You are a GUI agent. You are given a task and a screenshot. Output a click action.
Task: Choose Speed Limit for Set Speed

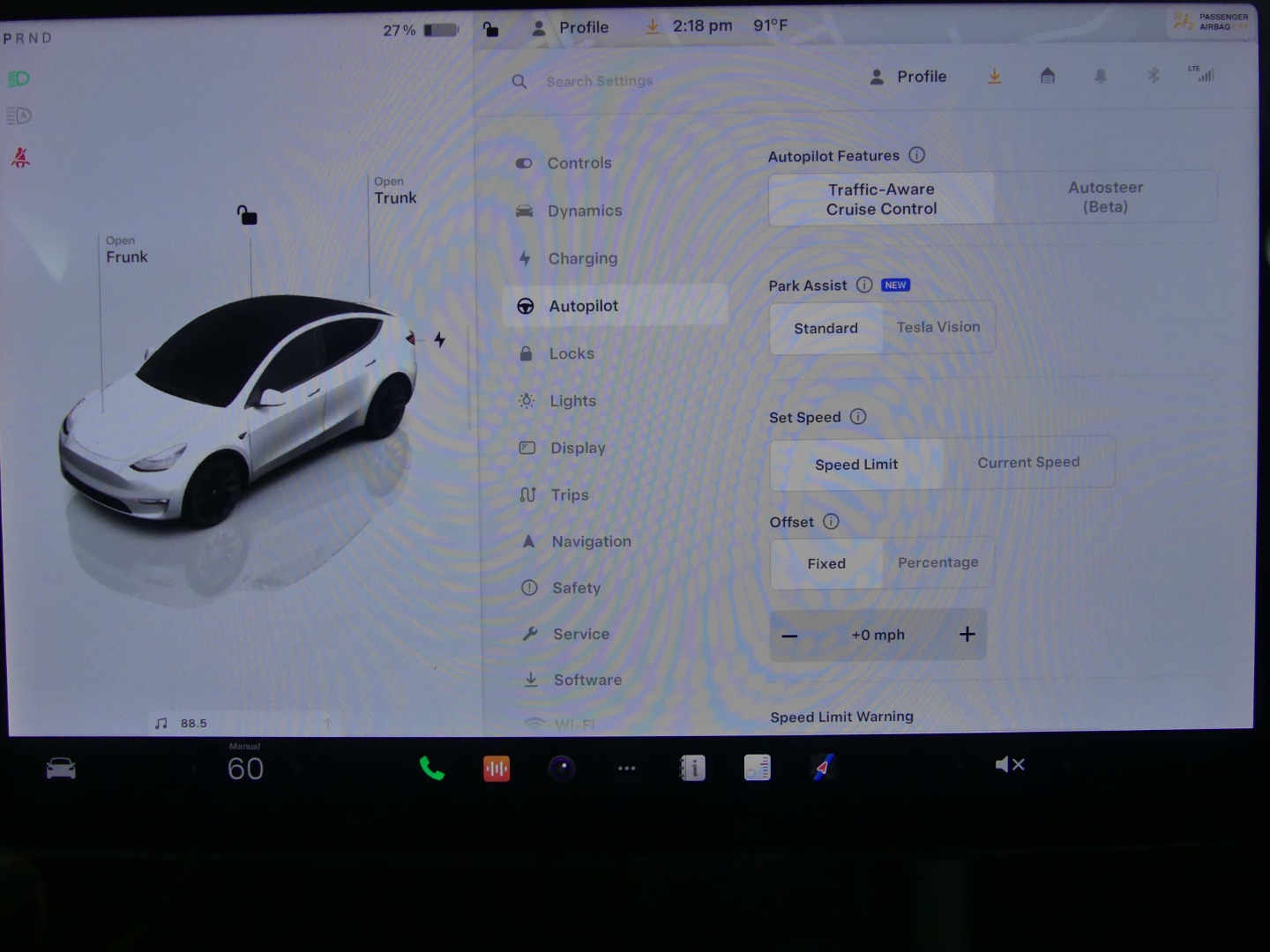[x=856, y=465]
